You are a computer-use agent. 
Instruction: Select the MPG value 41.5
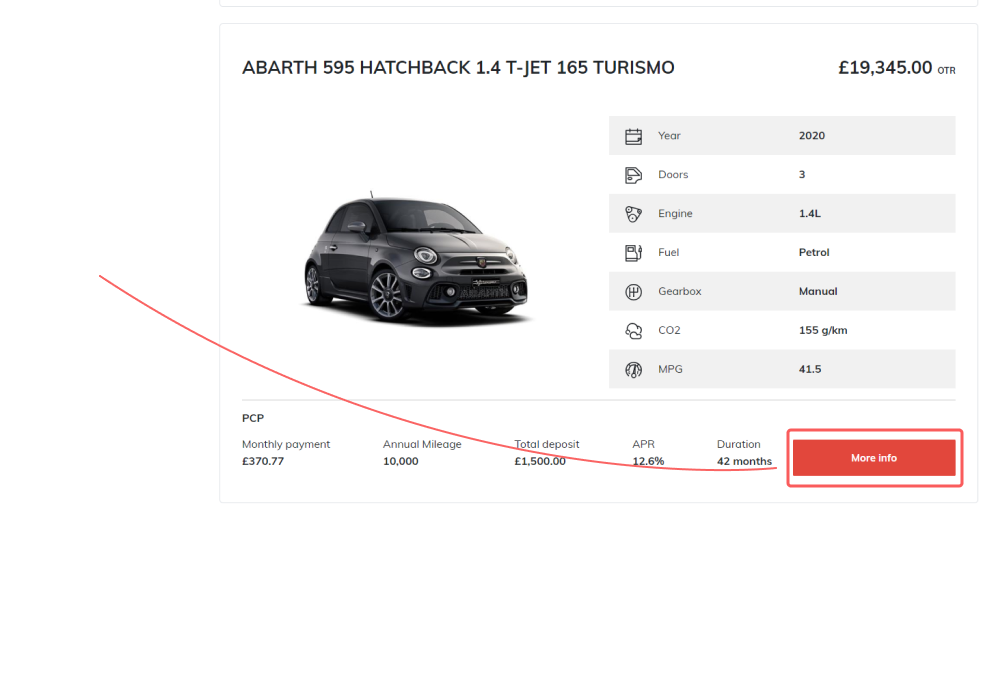tap(810, 370)
